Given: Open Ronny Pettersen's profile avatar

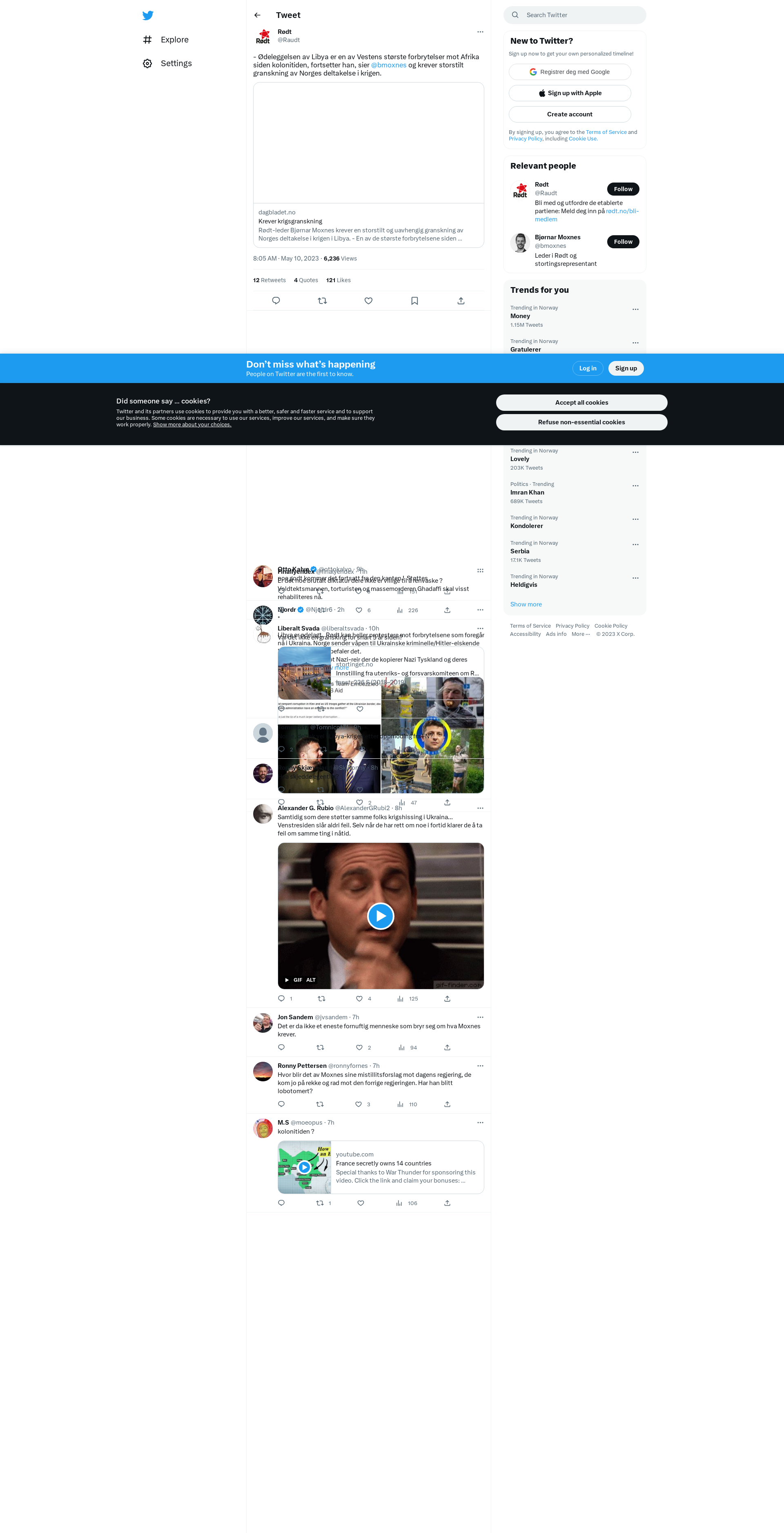Looking at the screenshot, I should coord(263,1072).
